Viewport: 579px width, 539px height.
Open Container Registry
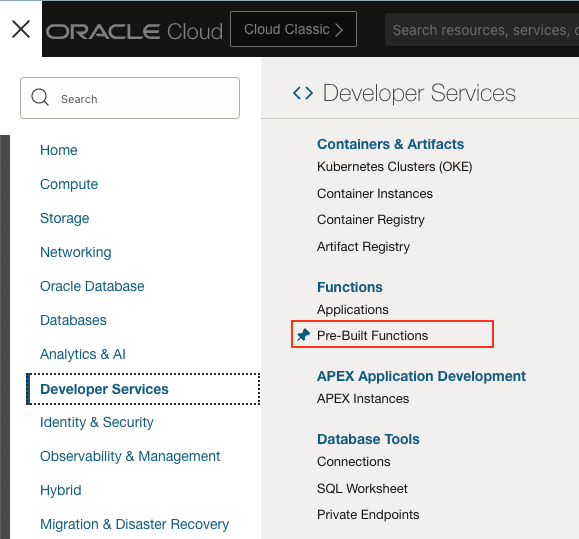[371, 220]
